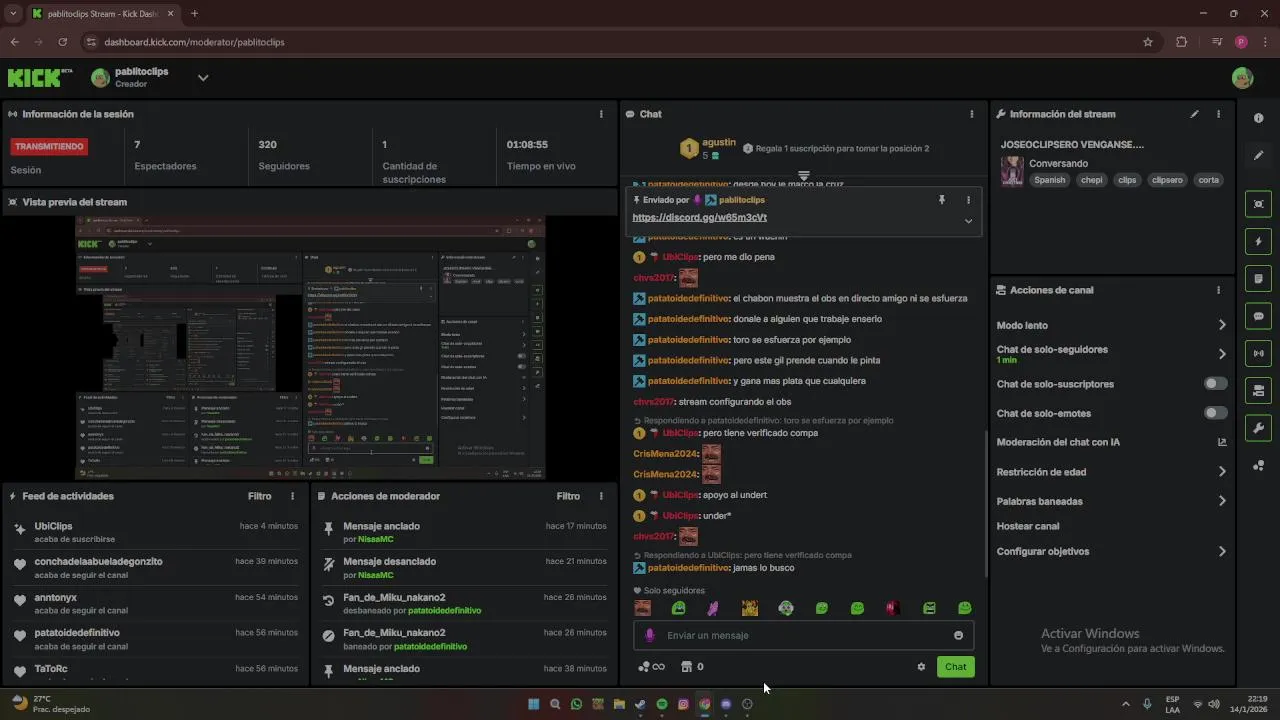Viewport: 1280px width, 720px height.
Task: Click the stream preview thumbnail
Action: coord(310,346)
